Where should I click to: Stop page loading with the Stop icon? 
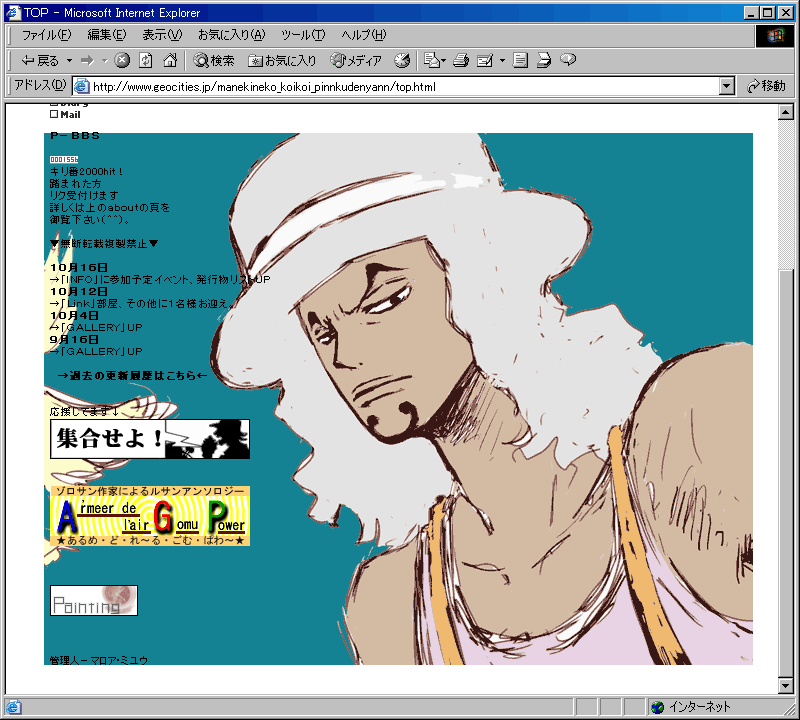[x=122, y=60]
